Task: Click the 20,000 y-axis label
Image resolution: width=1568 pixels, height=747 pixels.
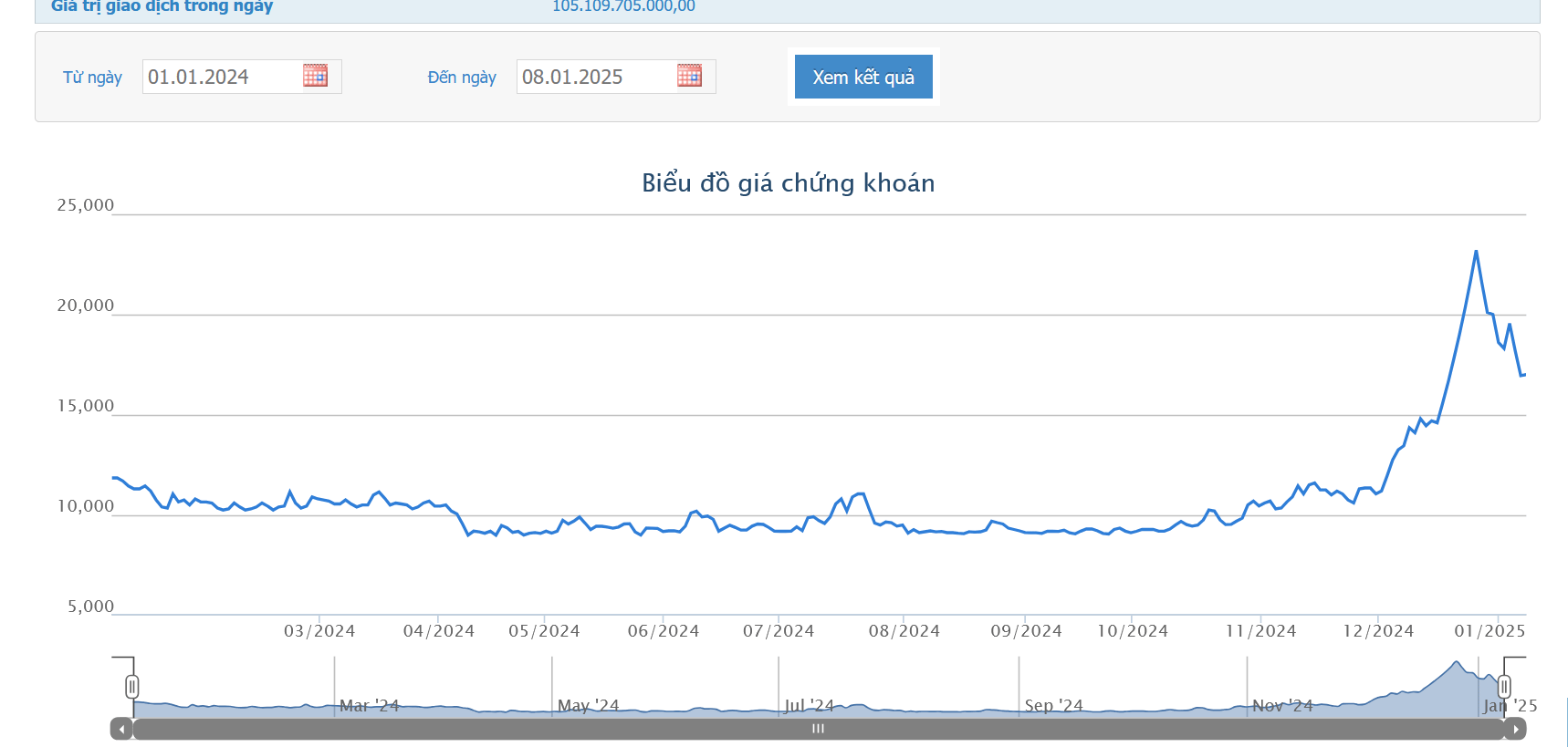Action: pyautogui.click(x=86, y=306)
